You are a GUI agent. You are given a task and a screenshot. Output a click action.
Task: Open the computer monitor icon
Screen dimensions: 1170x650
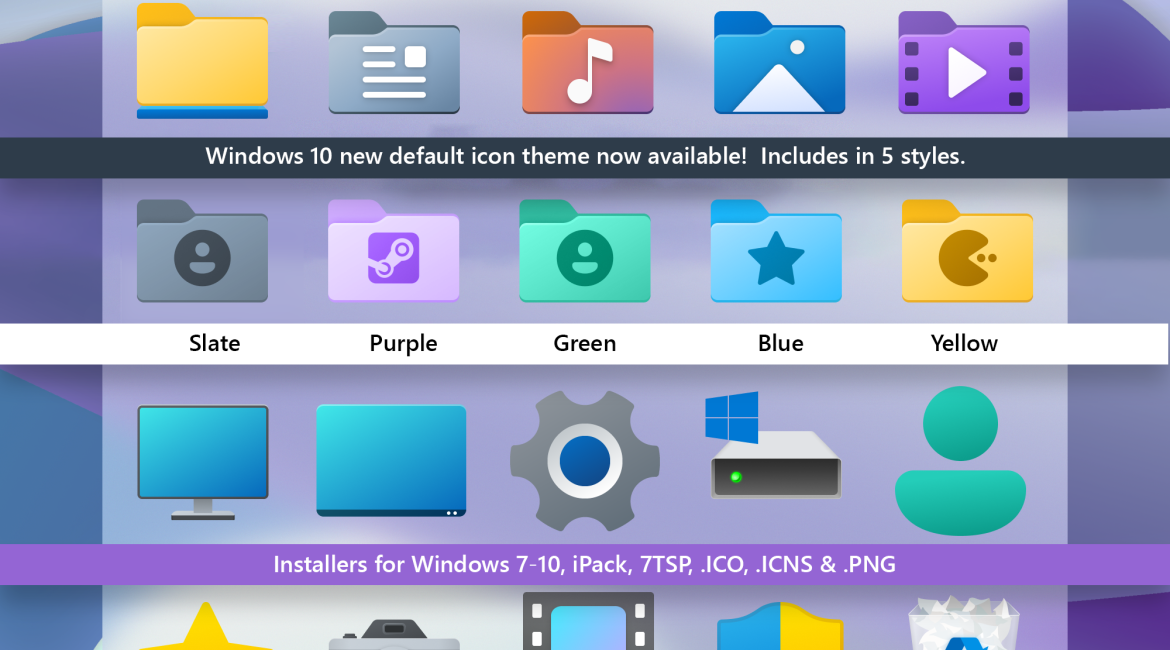[x=202, y=463]
